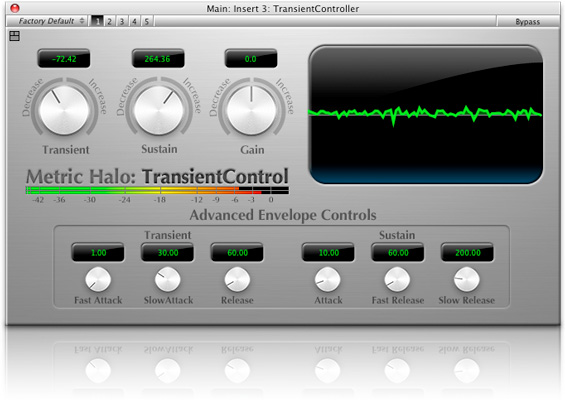Viewport: 565px width, 400px height.
Task: Click the Transient Release knob
Action: click(x=237, y=280)
